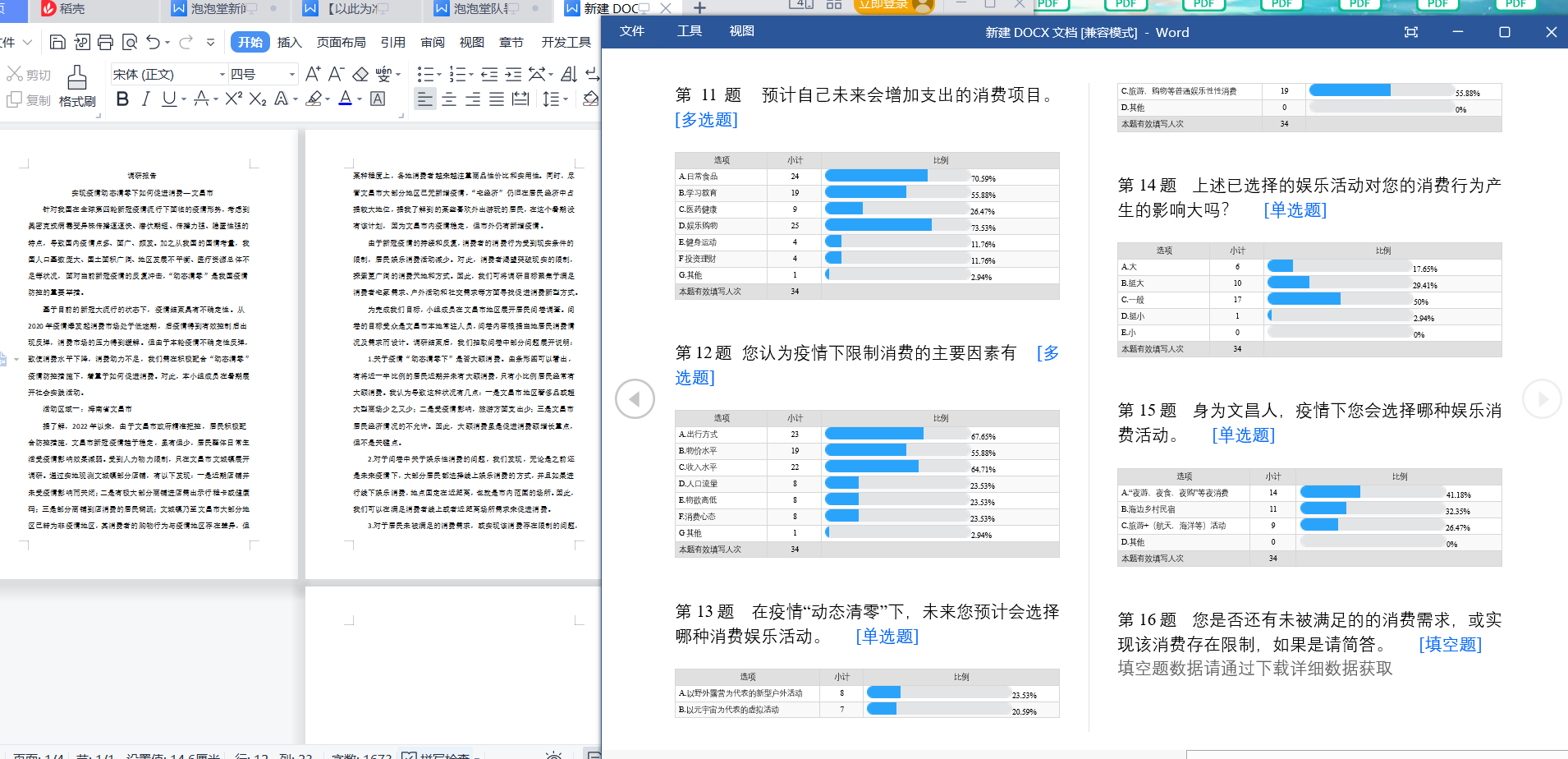Expand the line spacing dropdown

click(x=565, y=99)
